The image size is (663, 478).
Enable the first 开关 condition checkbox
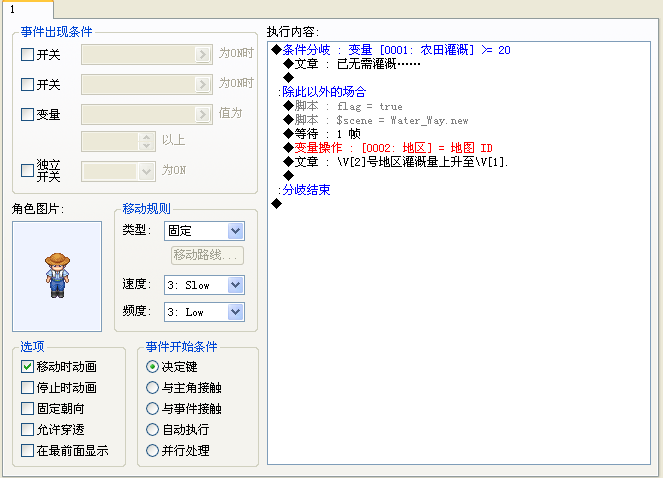[x=27, y=55]
